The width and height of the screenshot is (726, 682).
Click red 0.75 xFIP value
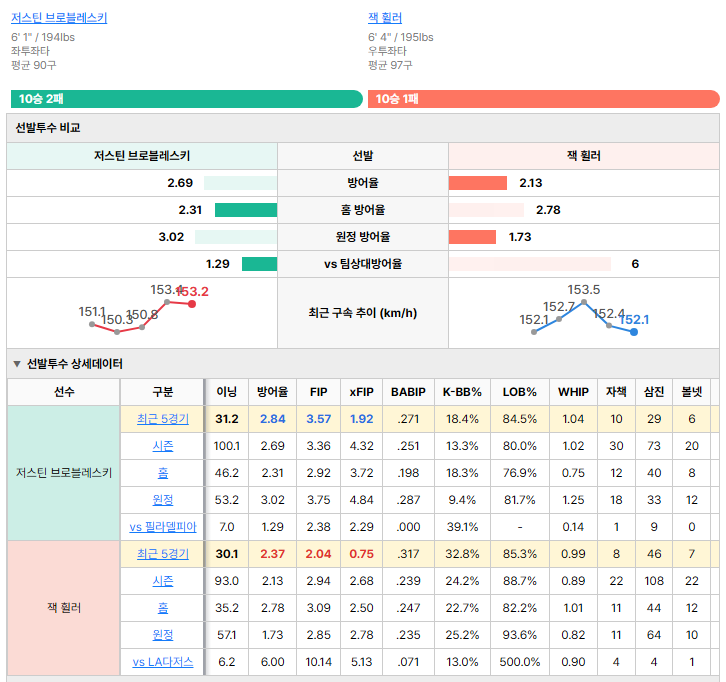pos(361,554)
